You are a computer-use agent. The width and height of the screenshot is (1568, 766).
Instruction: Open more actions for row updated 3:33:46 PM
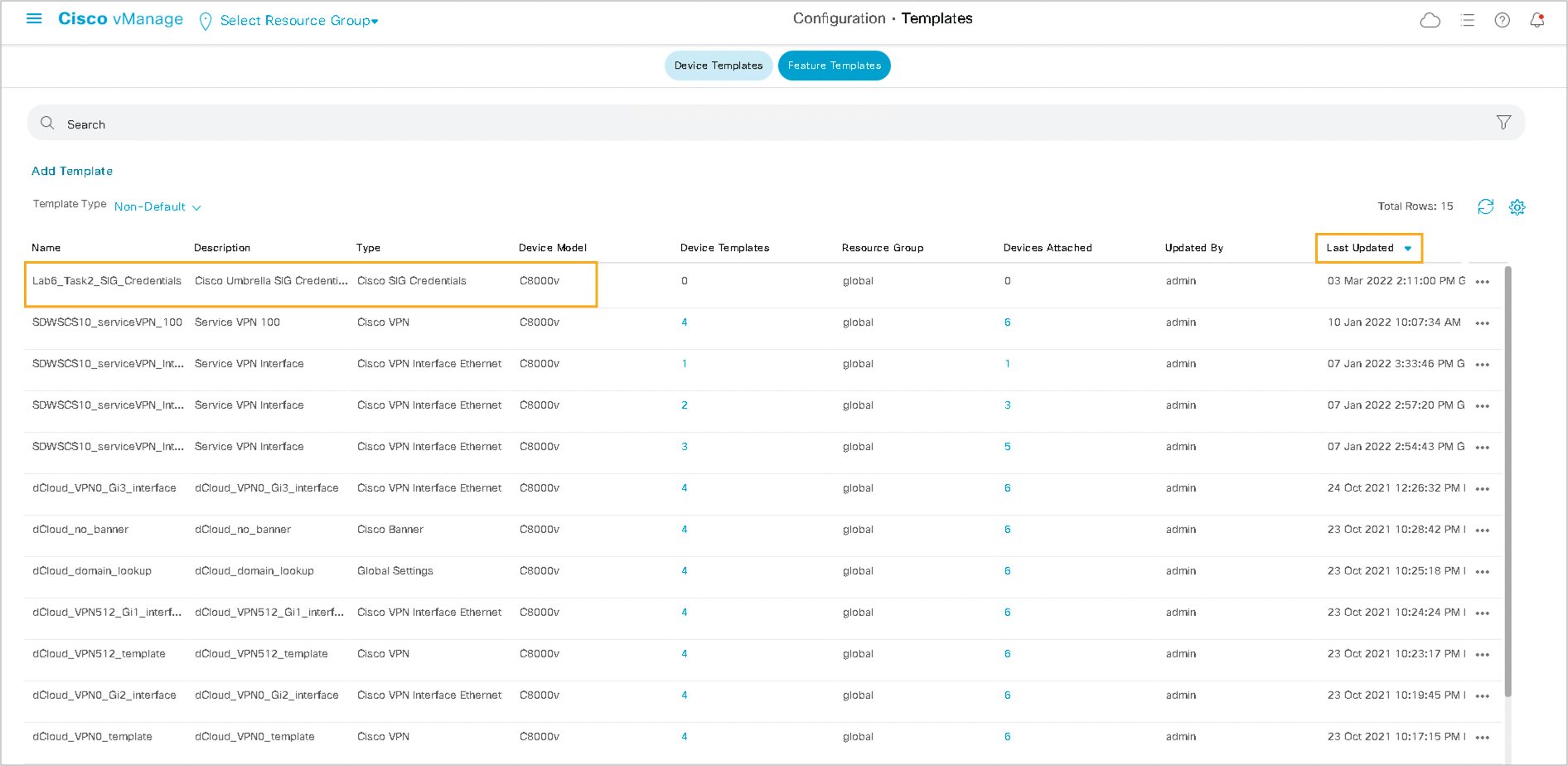click(1483, 365)
